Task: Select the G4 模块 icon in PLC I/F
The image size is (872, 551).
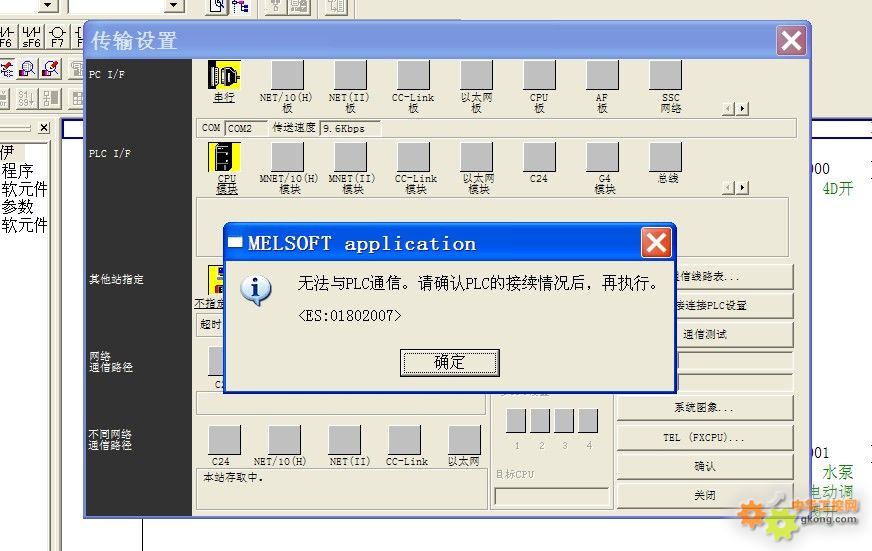Action: coord(602,157)
